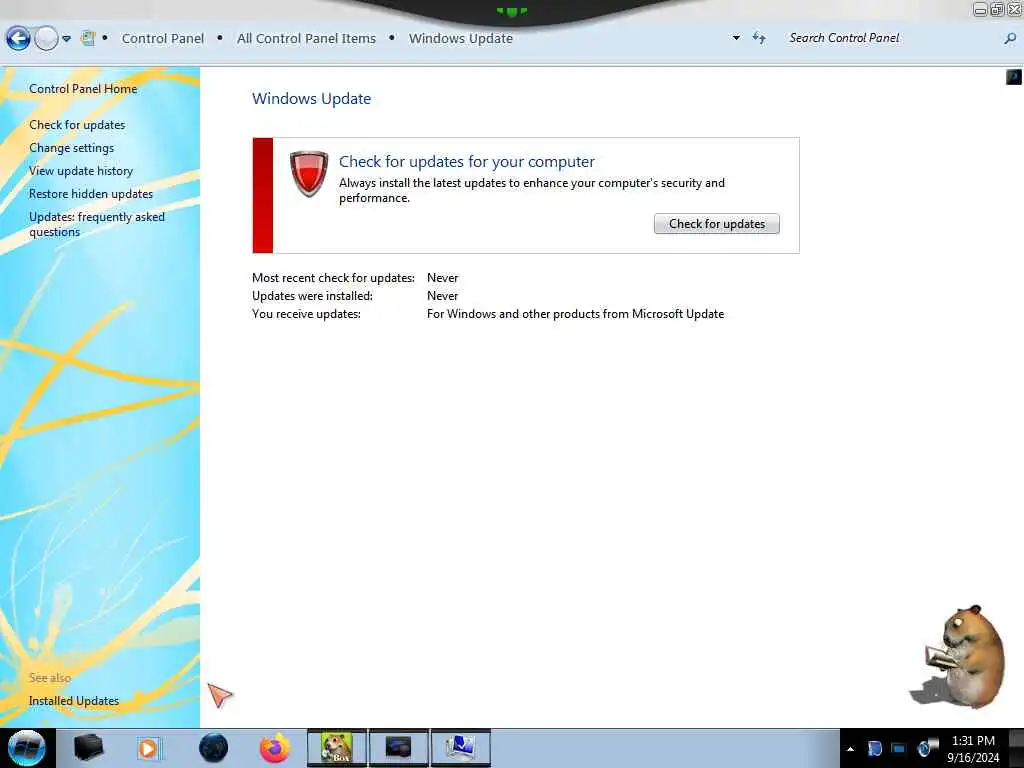This screenshot has height=768, width=1024.
Task: Open Control Panel Home link
Action: (83, 89)
